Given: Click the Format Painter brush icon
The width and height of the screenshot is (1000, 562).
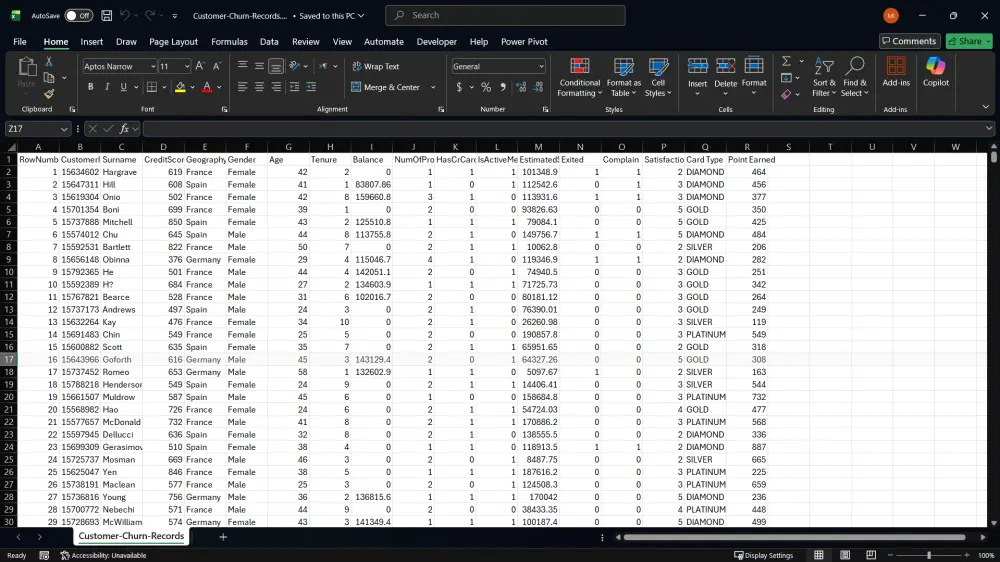Looking at the screenshot, I should click(48, 94).
